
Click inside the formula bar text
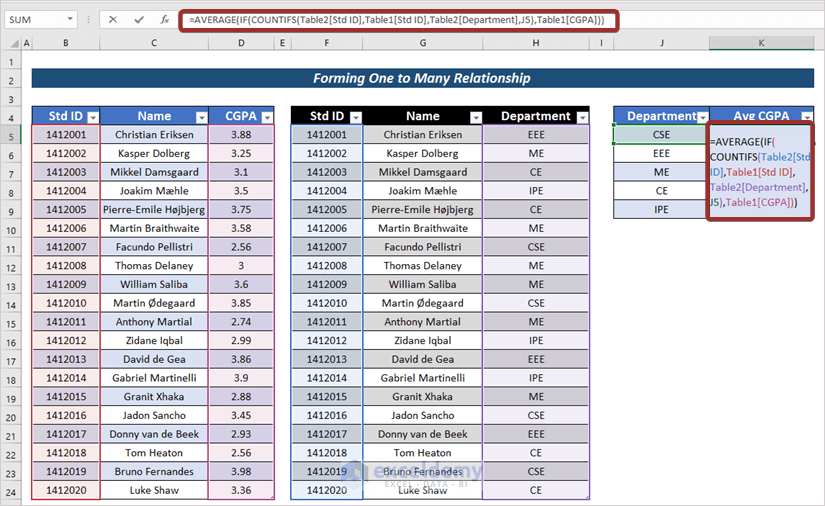(x=397, y=20)
